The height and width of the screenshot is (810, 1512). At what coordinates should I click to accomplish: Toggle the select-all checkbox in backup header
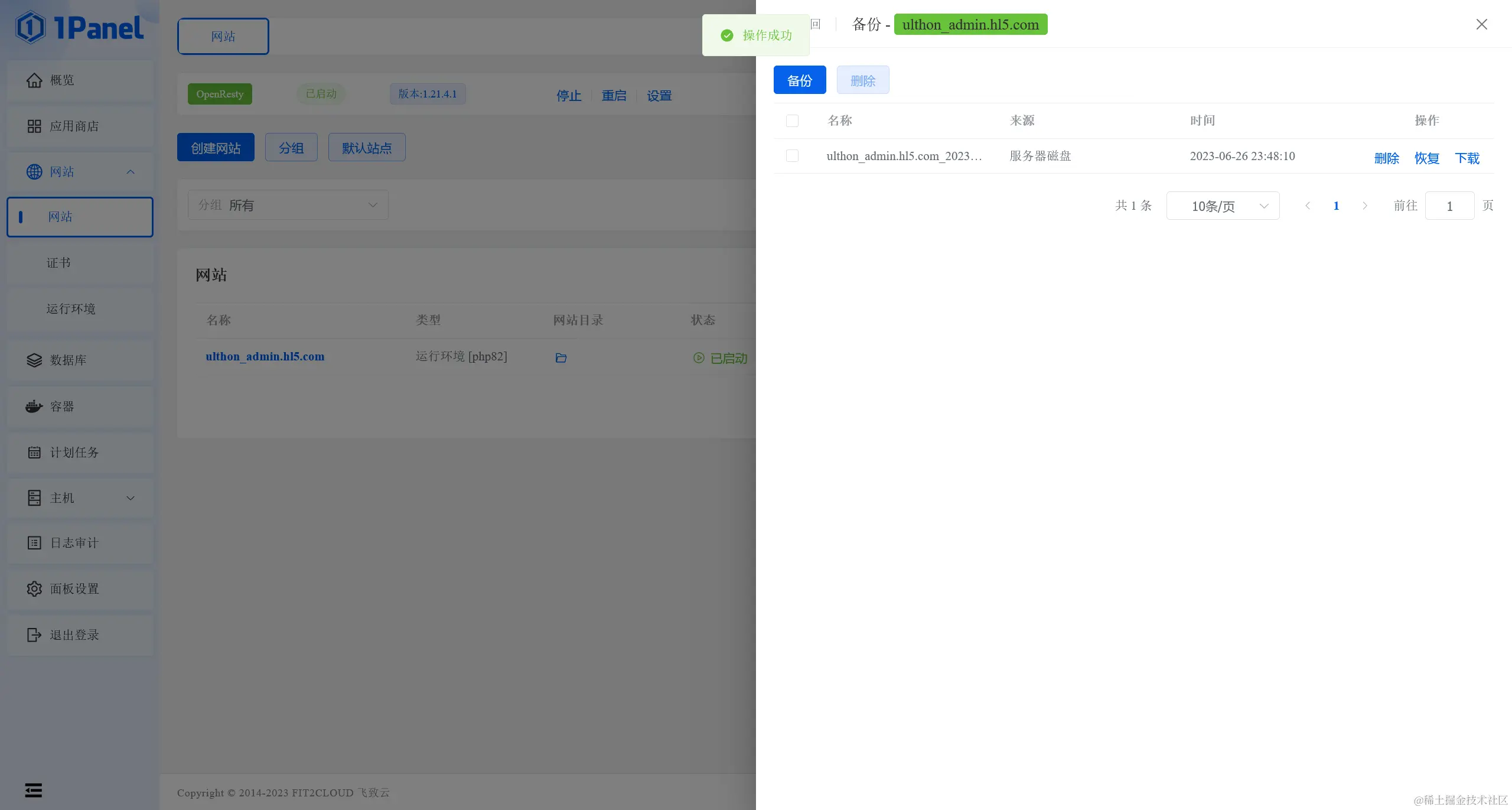pyautogui.click(x=792, y=121)
